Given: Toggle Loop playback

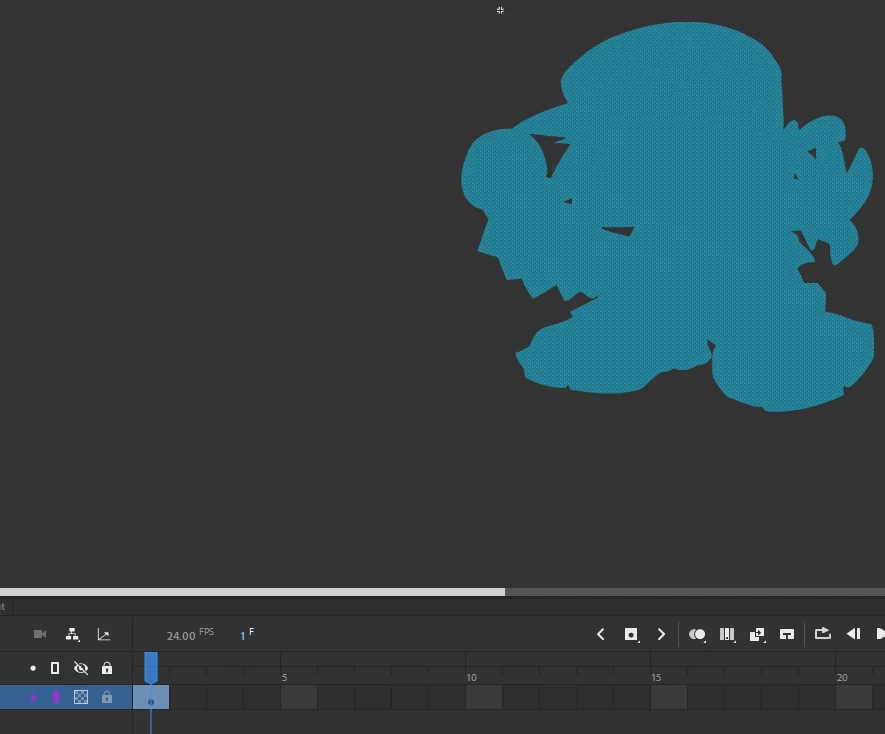Looking at the screenshot, I should (823, 633).
